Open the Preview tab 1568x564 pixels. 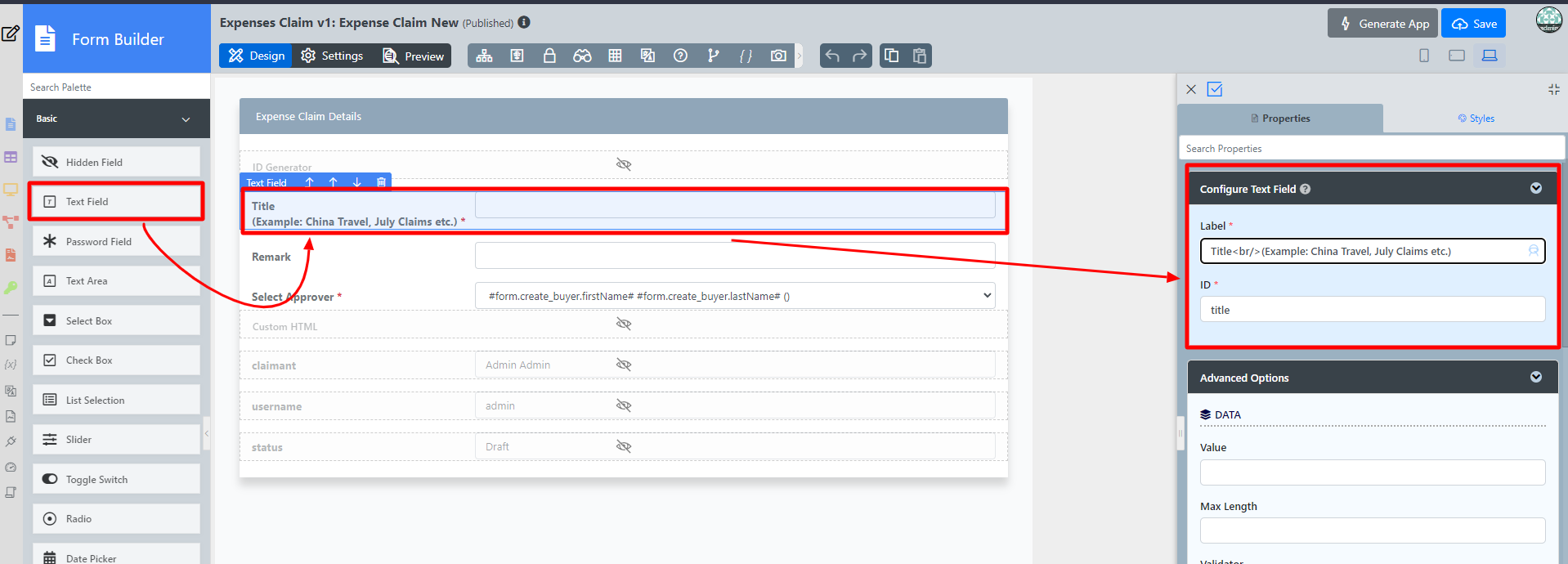pos(414,56)
